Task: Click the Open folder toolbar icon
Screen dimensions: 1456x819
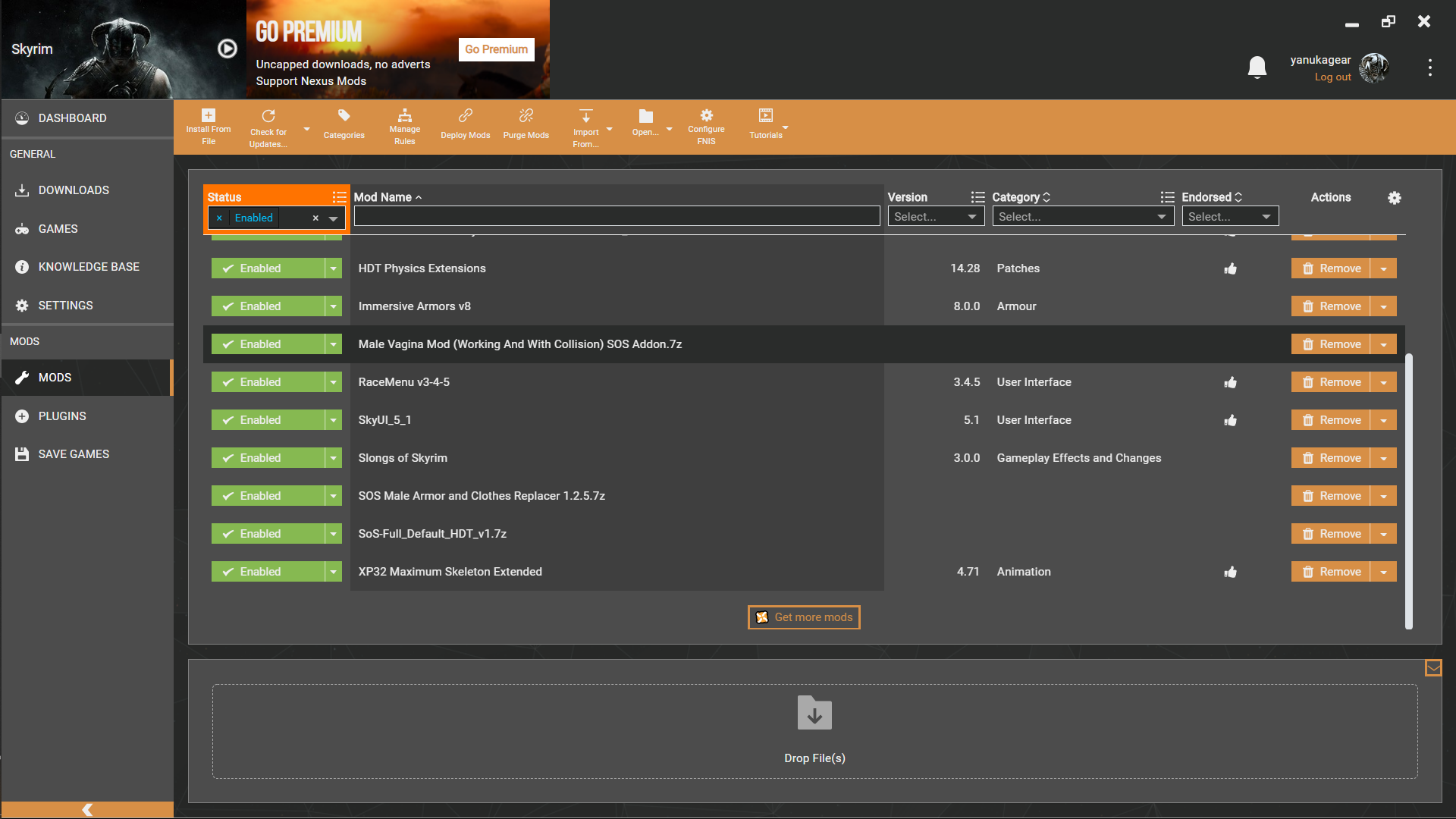Action: point(646,116)
